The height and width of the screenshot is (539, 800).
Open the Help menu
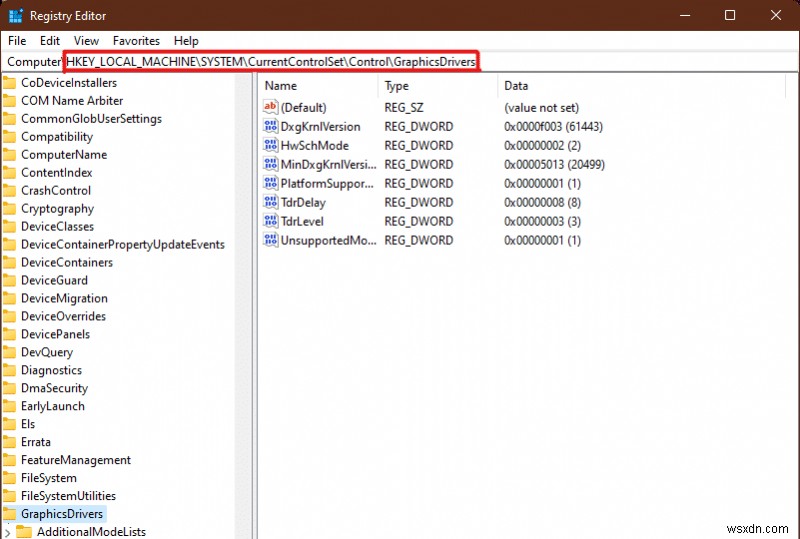186,41
